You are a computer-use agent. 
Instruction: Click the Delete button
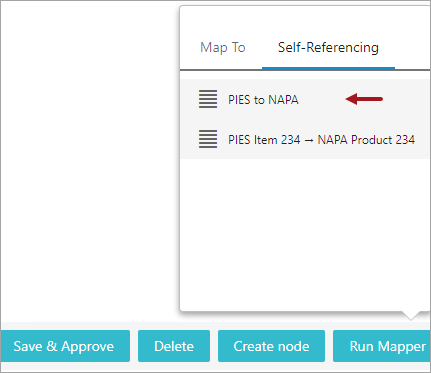click(x=174, y=346)
